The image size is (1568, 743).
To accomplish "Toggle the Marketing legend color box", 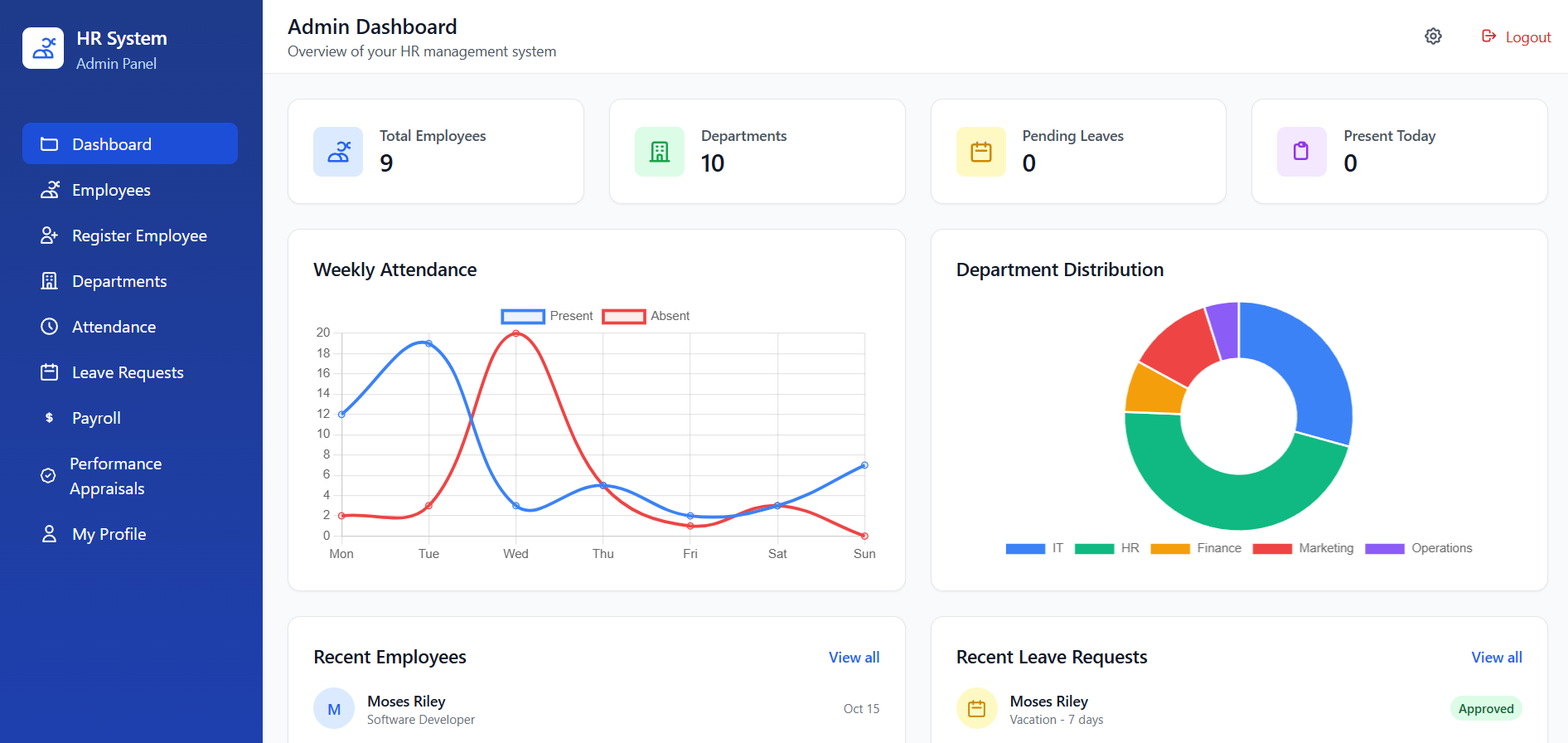I will 1272,548.
